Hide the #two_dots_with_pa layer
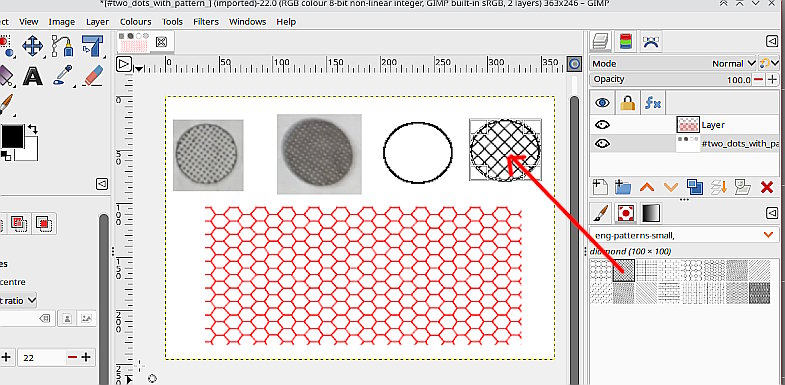785x385 pixels. coord(602,144)
